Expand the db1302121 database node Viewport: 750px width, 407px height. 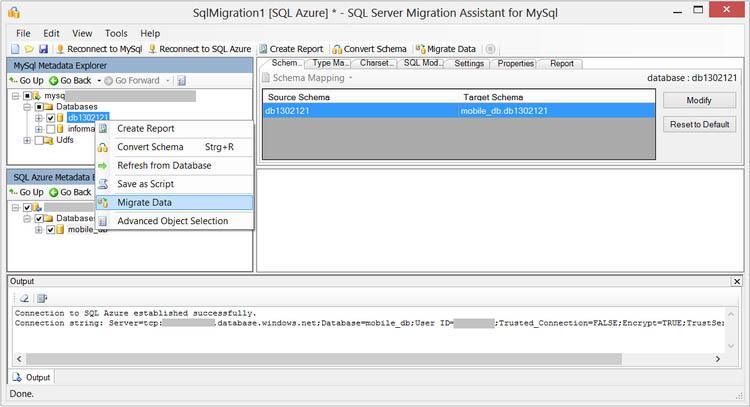(x=39, y=118)
